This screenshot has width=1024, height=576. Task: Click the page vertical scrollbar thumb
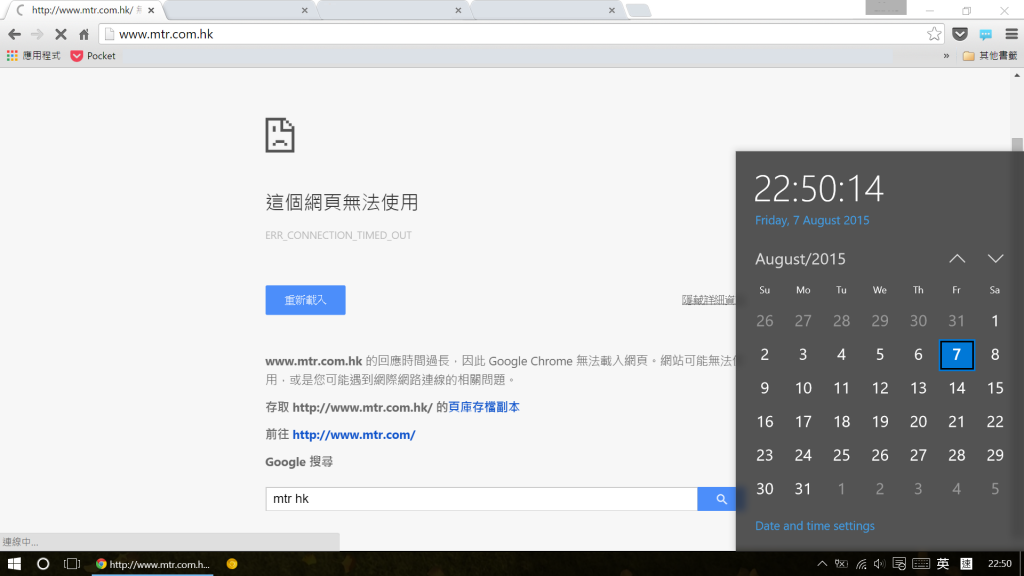[1017, 144]
